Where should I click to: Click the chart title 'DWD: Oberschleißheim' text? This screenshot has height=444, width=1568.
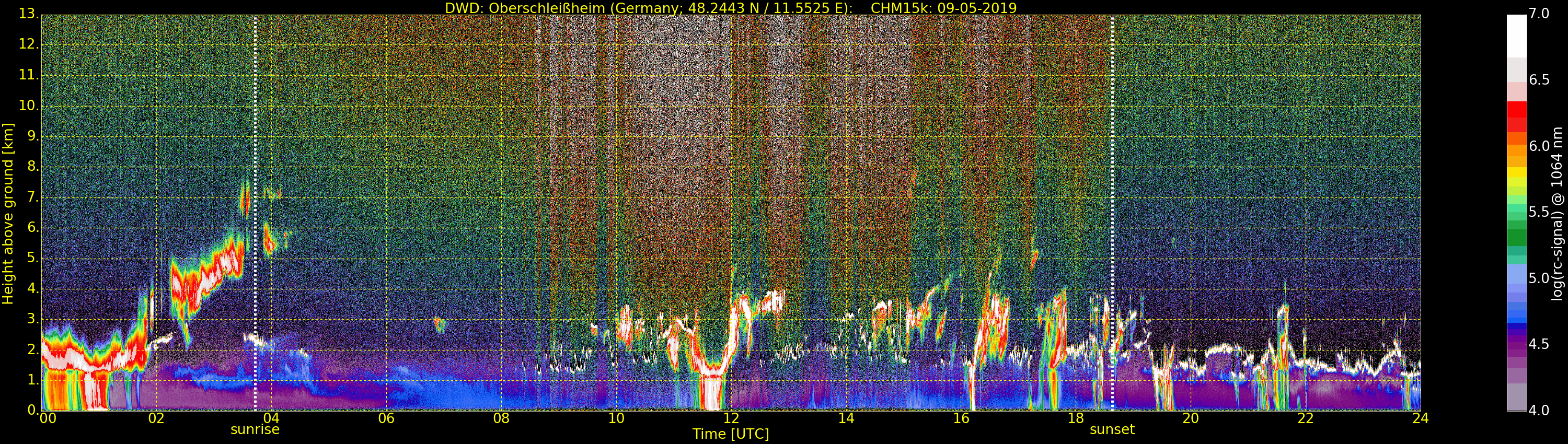click(x=525, y=8)
